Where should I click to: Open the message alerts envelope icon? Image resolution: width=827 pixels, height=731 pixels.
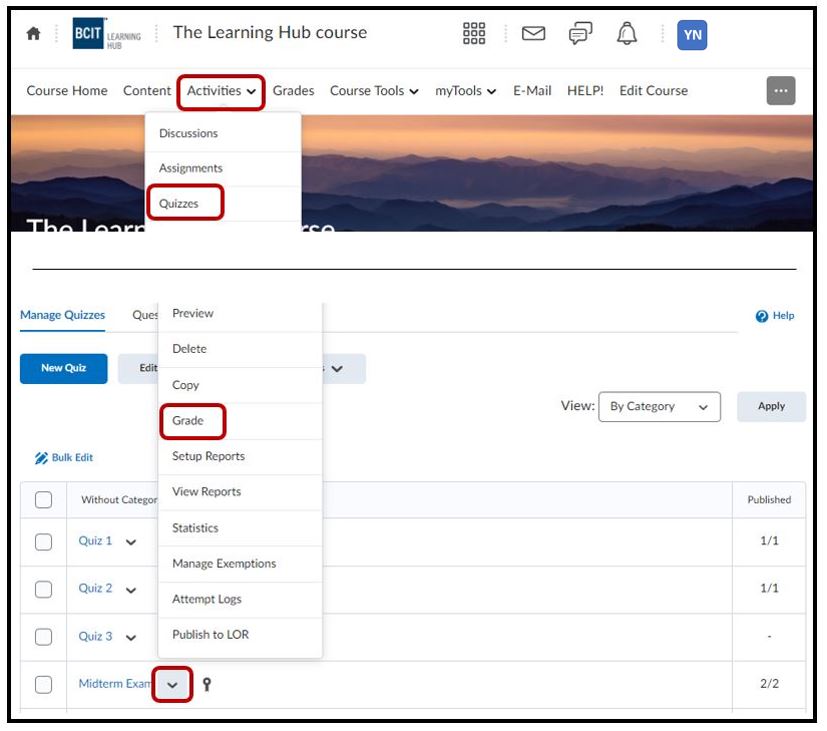click(534, 34)
